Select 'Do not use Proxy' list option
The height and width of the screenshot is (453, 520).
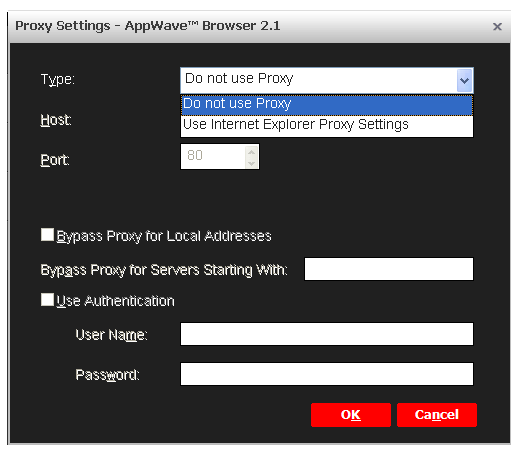pos(327,105)
